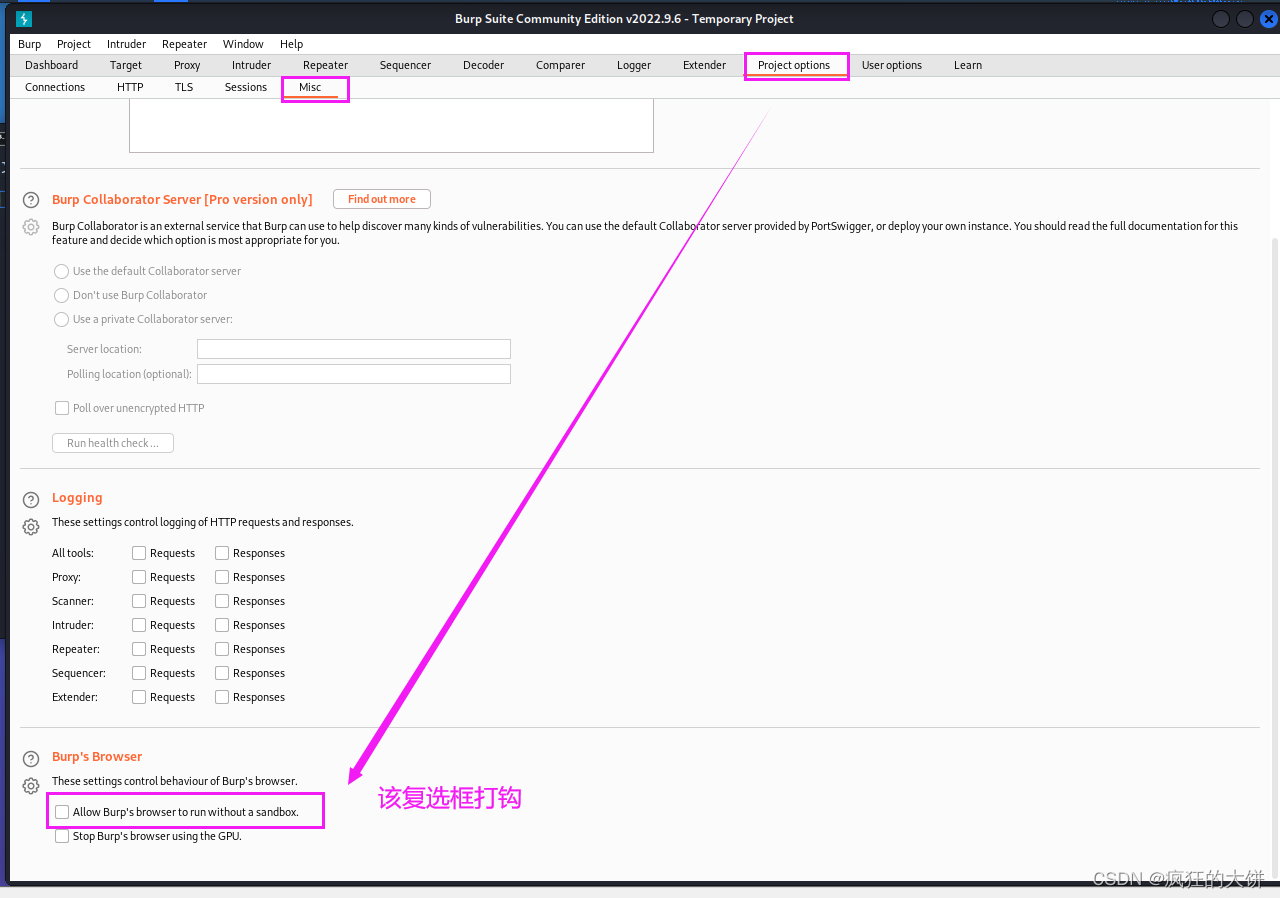The width and height of the screenshot is (1280, 898).
Task: Check Extender Requests logging checkbox
Action: 139,697
